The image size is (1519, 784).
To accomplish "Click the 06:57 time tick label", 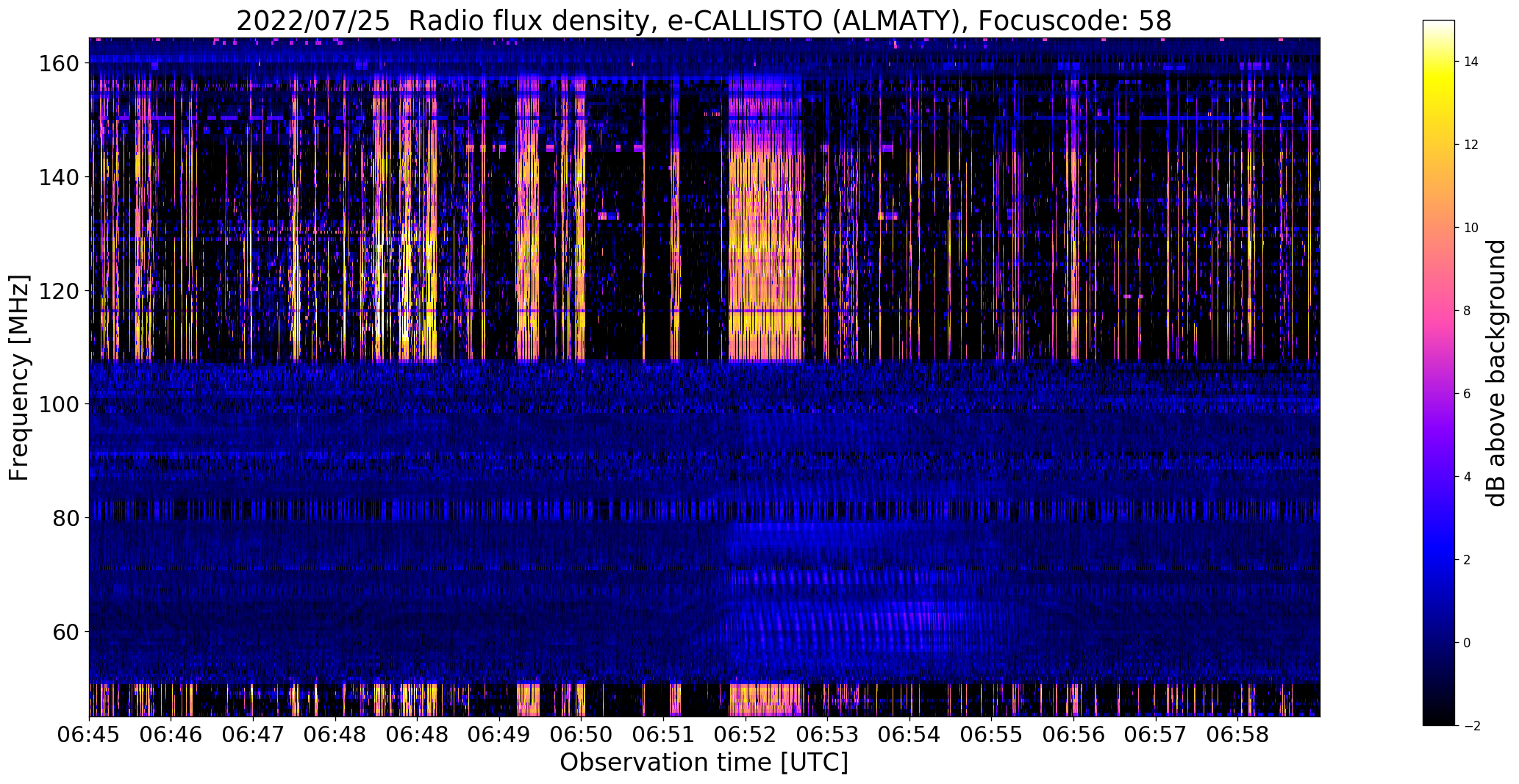I will click(1156, 735).
